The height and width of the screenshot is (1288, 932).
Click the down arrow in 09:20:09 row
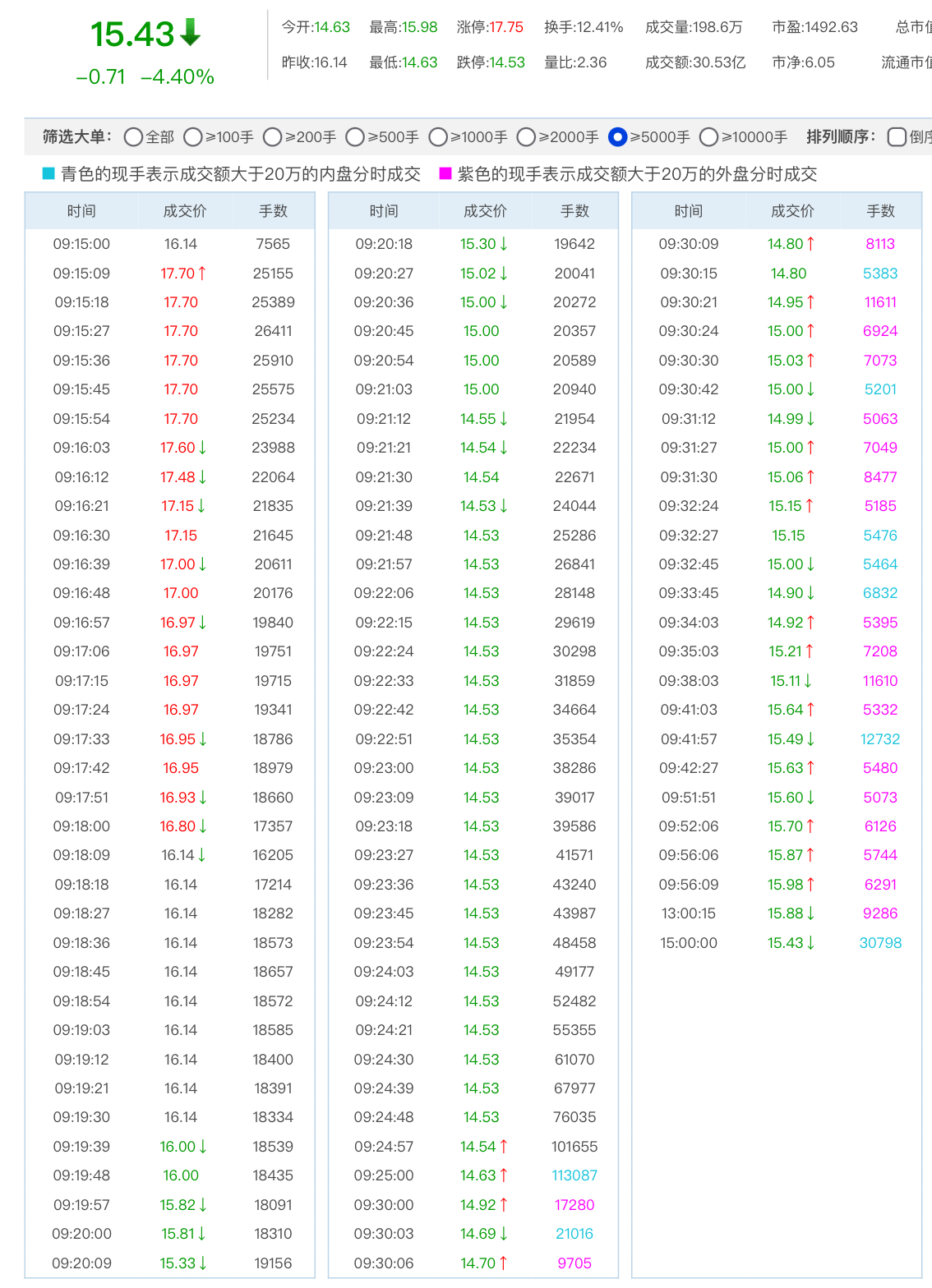point(202,1263)
